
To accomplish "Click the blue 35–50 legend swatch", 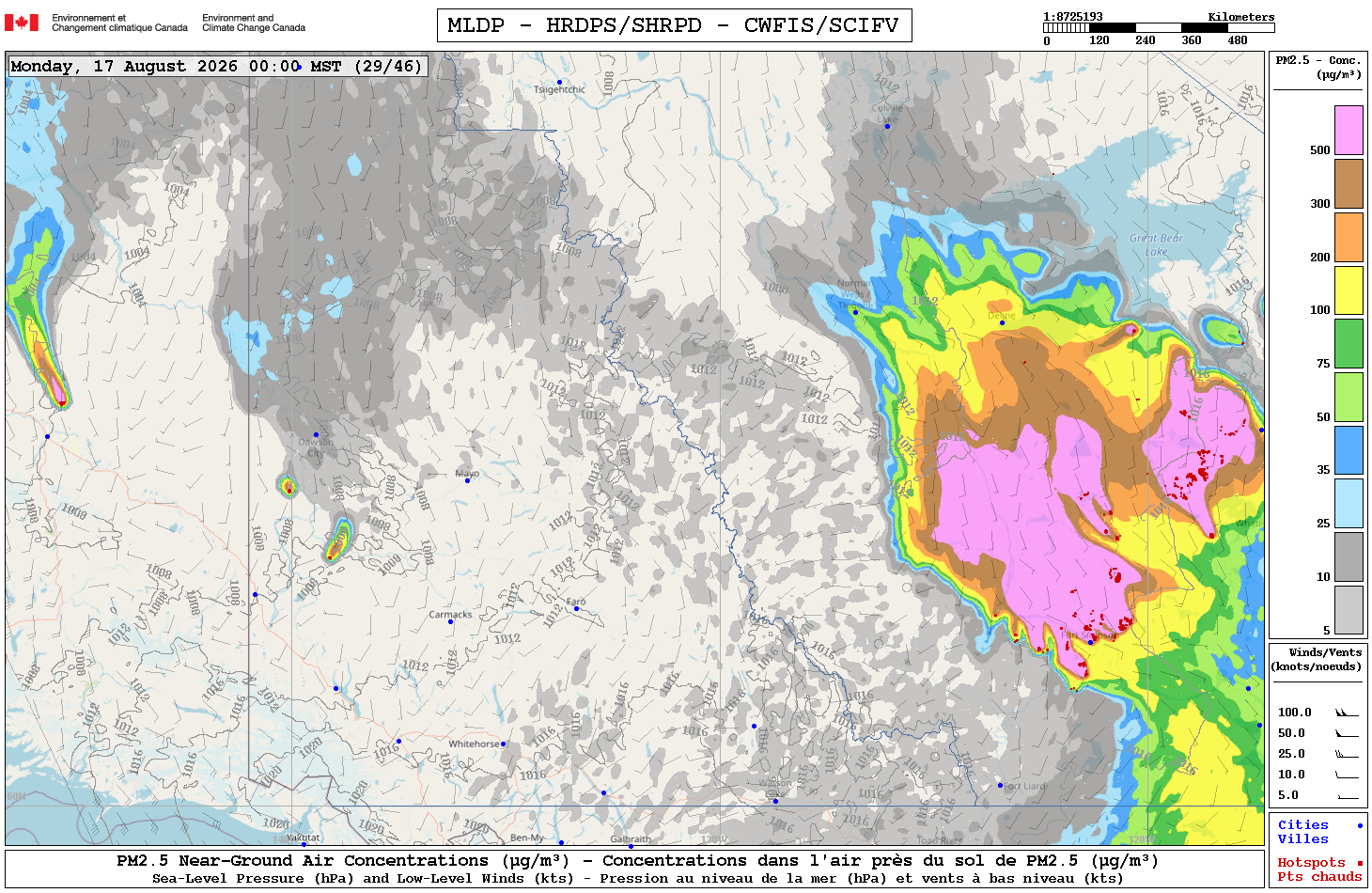I will (x=1349, y=450).
